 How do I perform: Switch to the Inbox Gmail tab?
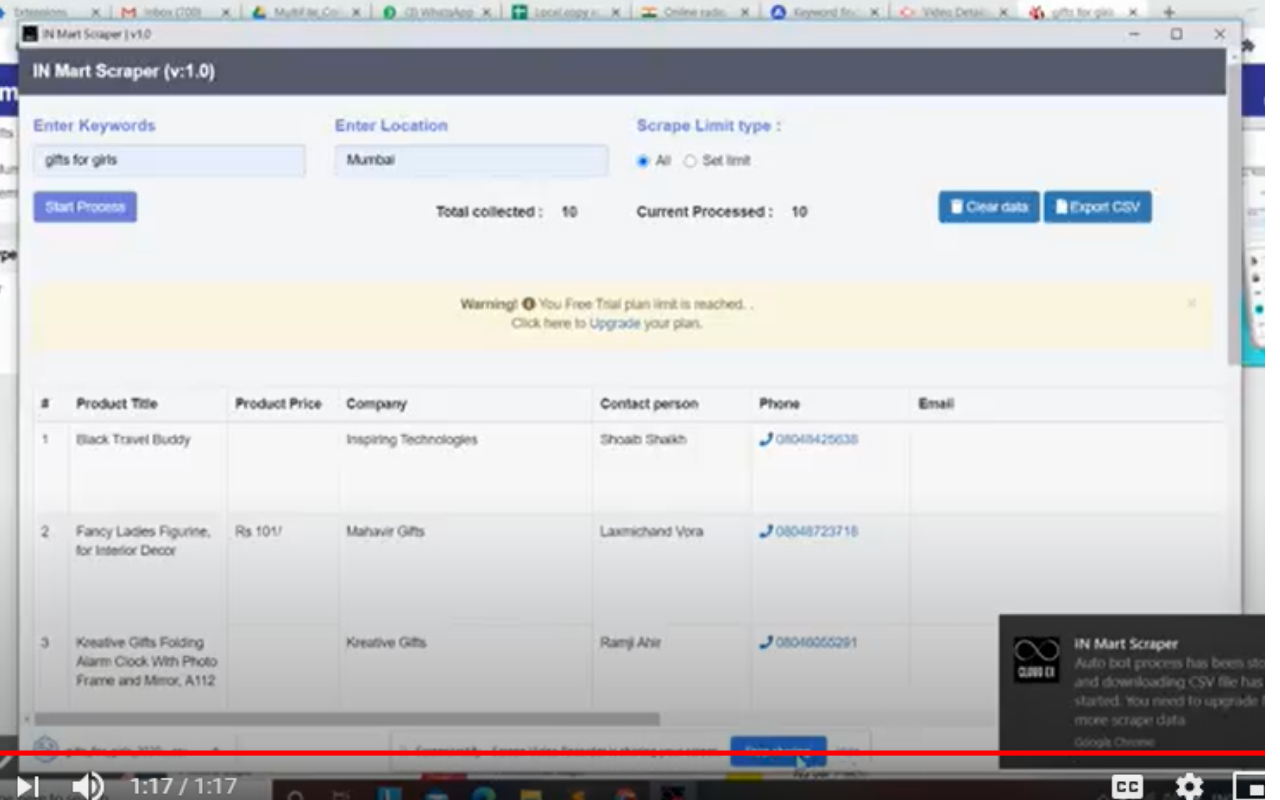174,13
